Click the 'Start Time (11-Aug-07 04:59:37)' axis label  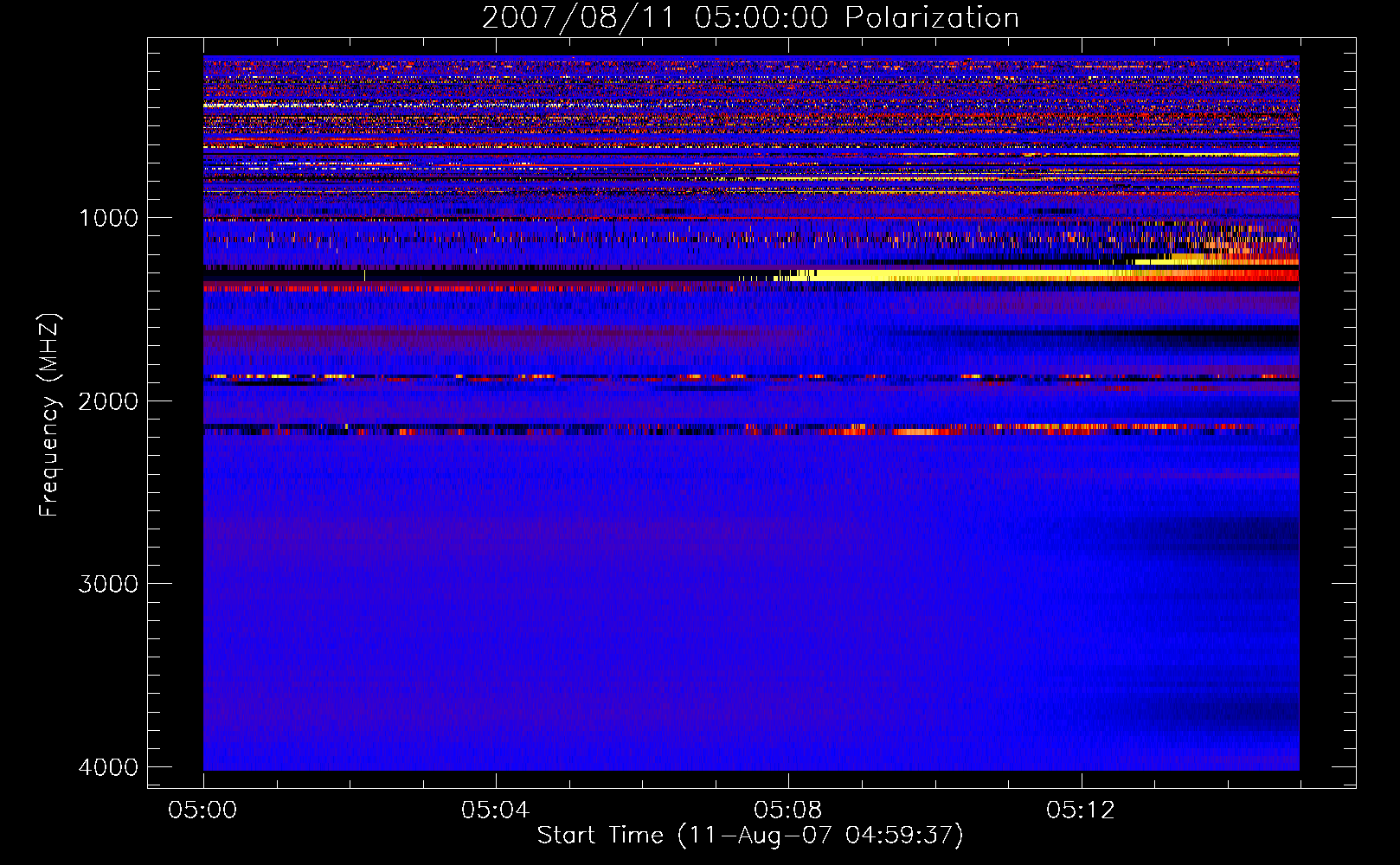(x=750, y=836)
